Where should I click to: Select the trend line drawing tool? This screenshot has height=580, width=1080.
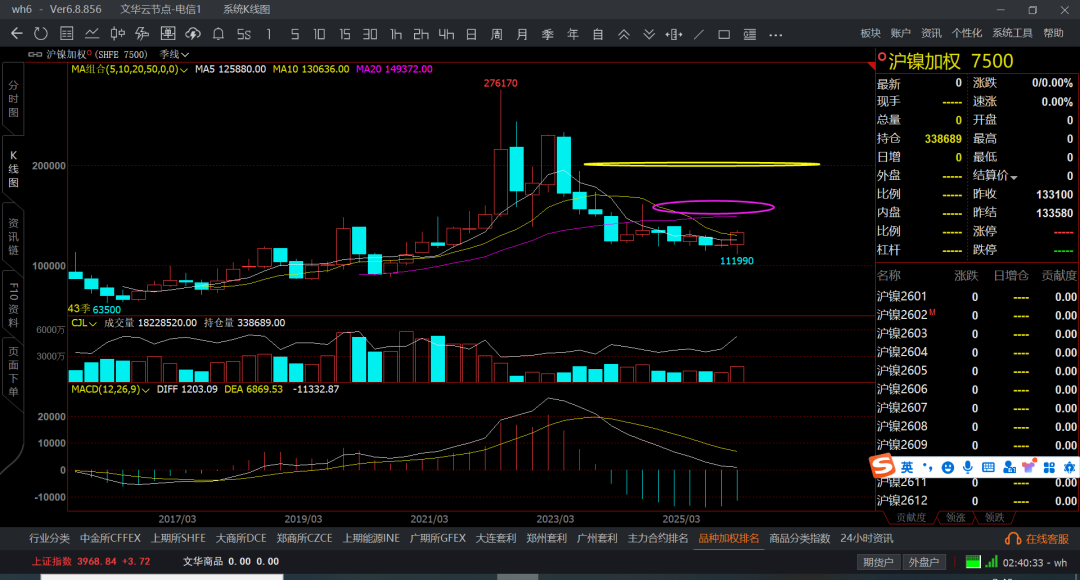pos(699,33)
